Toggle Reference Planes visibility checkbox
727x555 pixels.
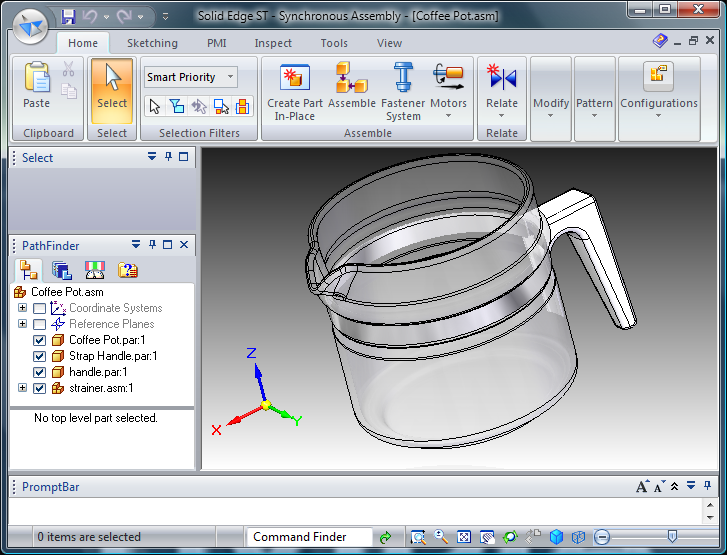tap(39, 324)
